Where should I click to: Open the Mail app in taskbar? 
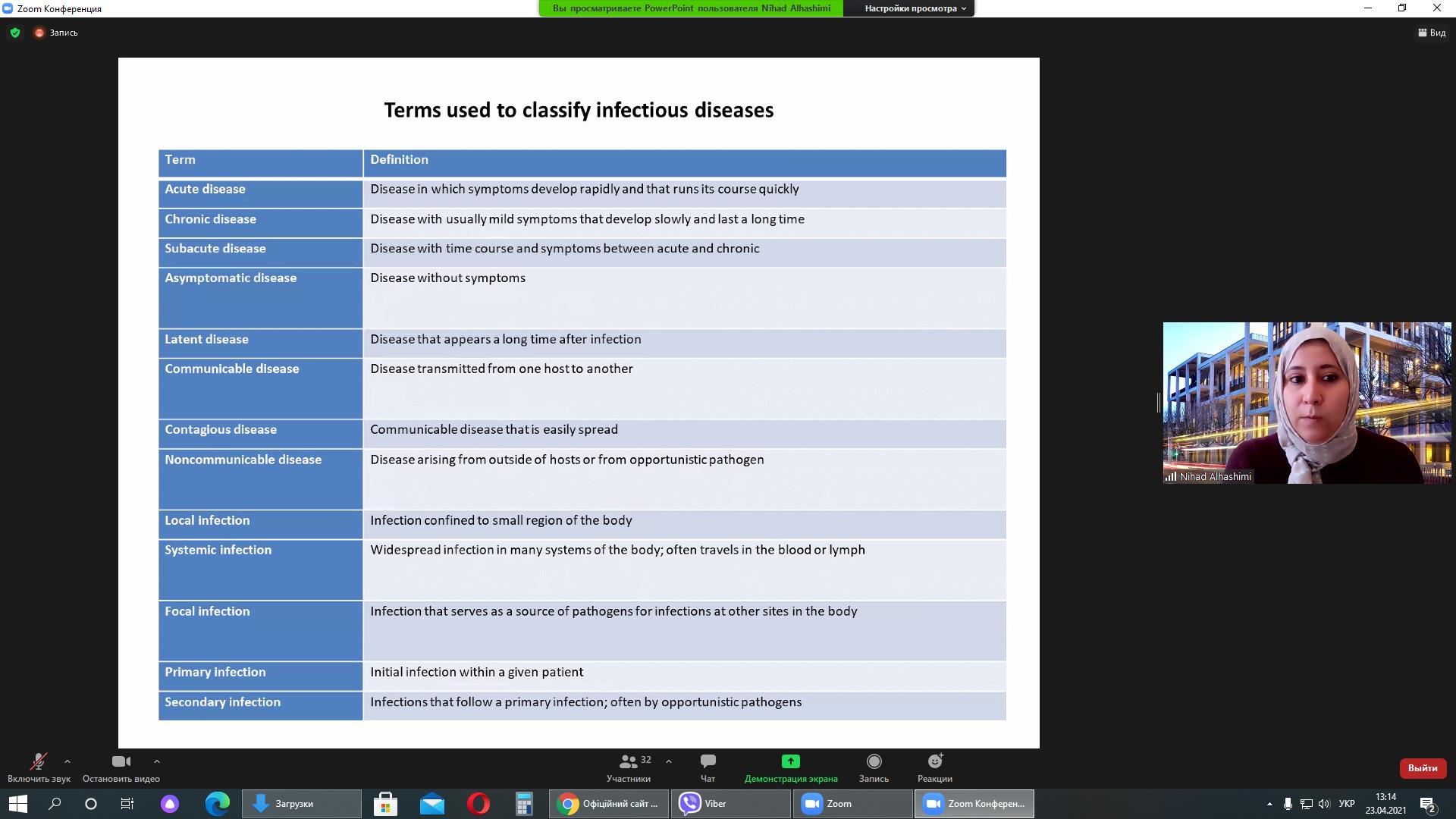432,804
